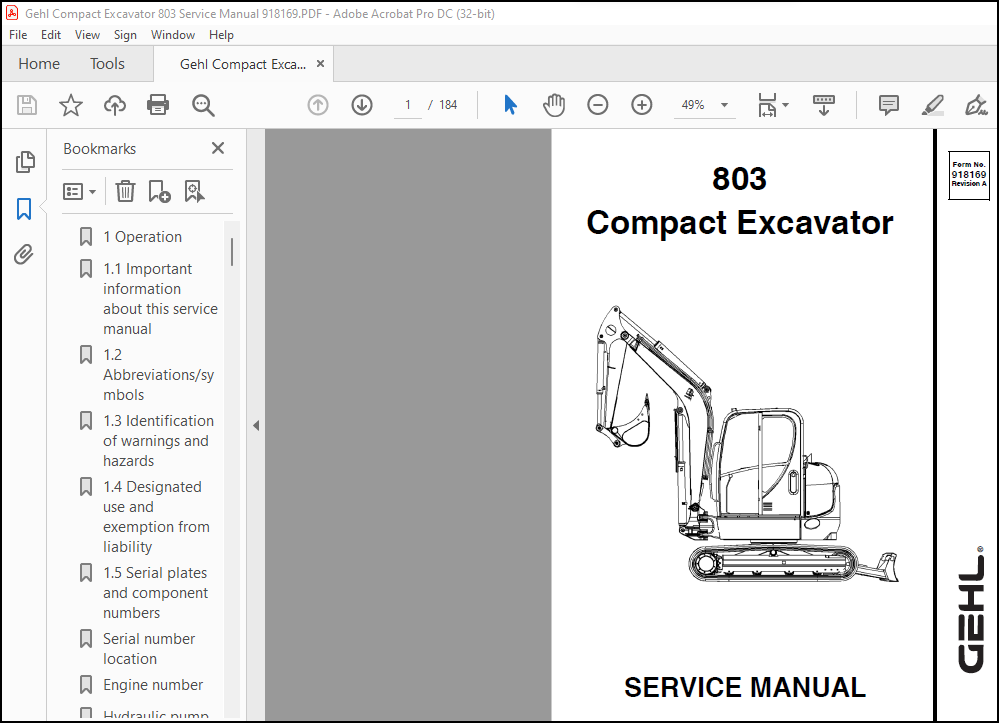Zoom in with the plus circle icon
Image resolution: width=999 pixels, height=723 pixels.
pos(642,105)
